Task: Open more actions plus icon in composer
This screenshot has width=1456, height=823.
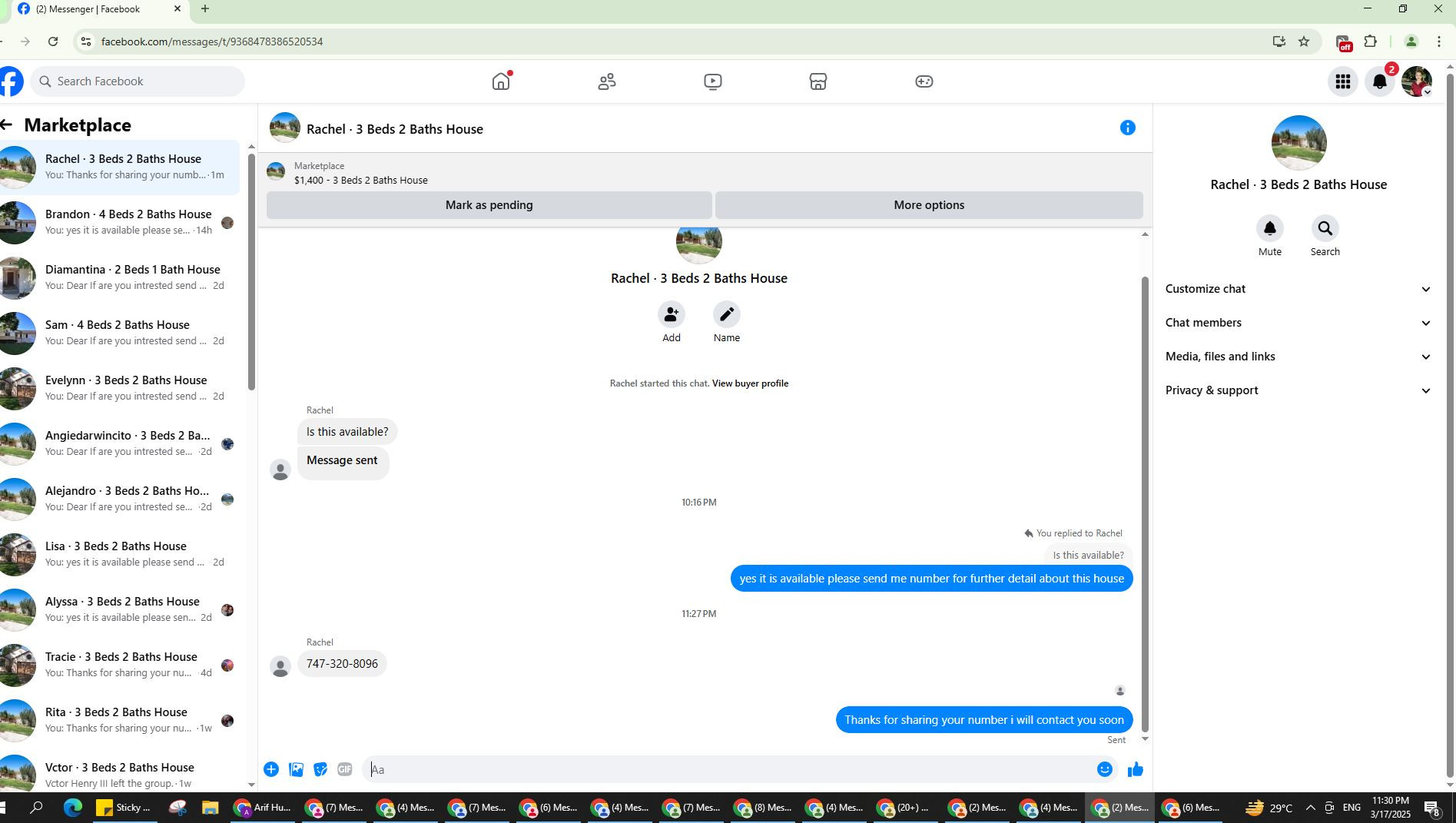Action: pyautogui.click(x=271, y=769)
